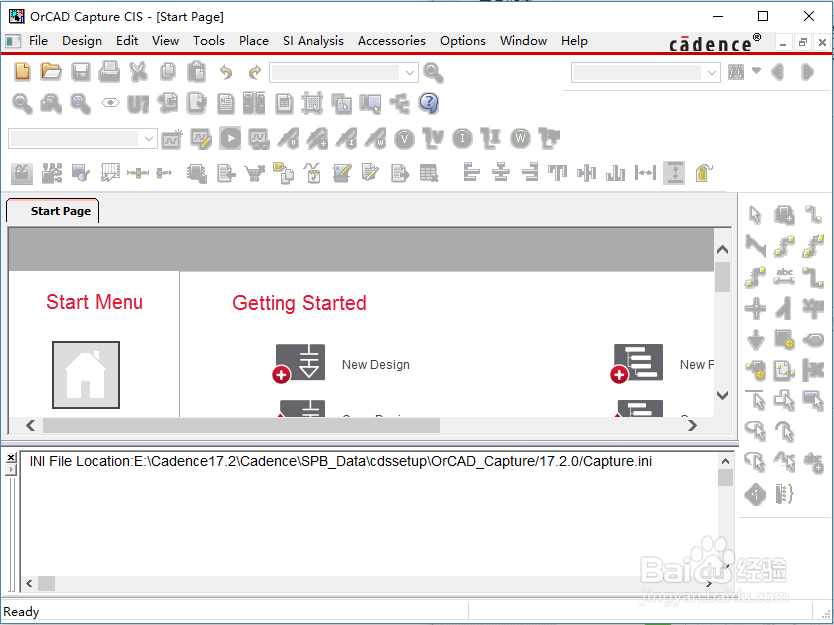Click the Help question mark icon
The width and height of the screenshot is (834, 625).
pyautogui.click(x=428, y=103)
